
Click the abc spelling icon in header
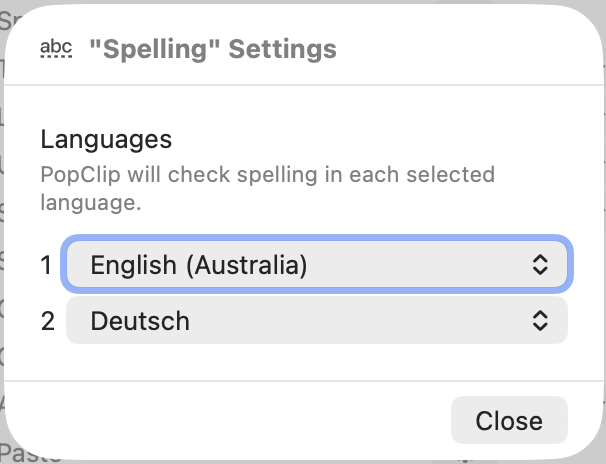(56, 49)
